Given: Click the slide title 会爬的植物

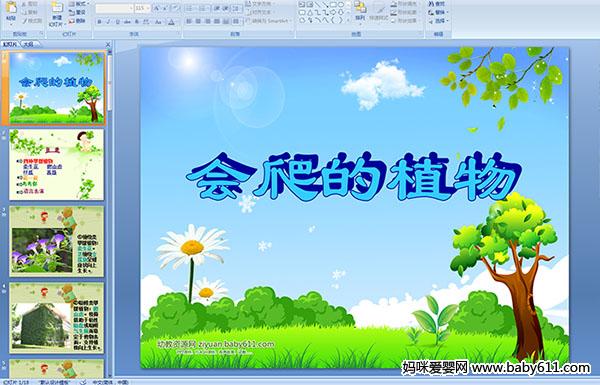Looking at the screenshot, I should pyautogui.click(x=354, y=177).
